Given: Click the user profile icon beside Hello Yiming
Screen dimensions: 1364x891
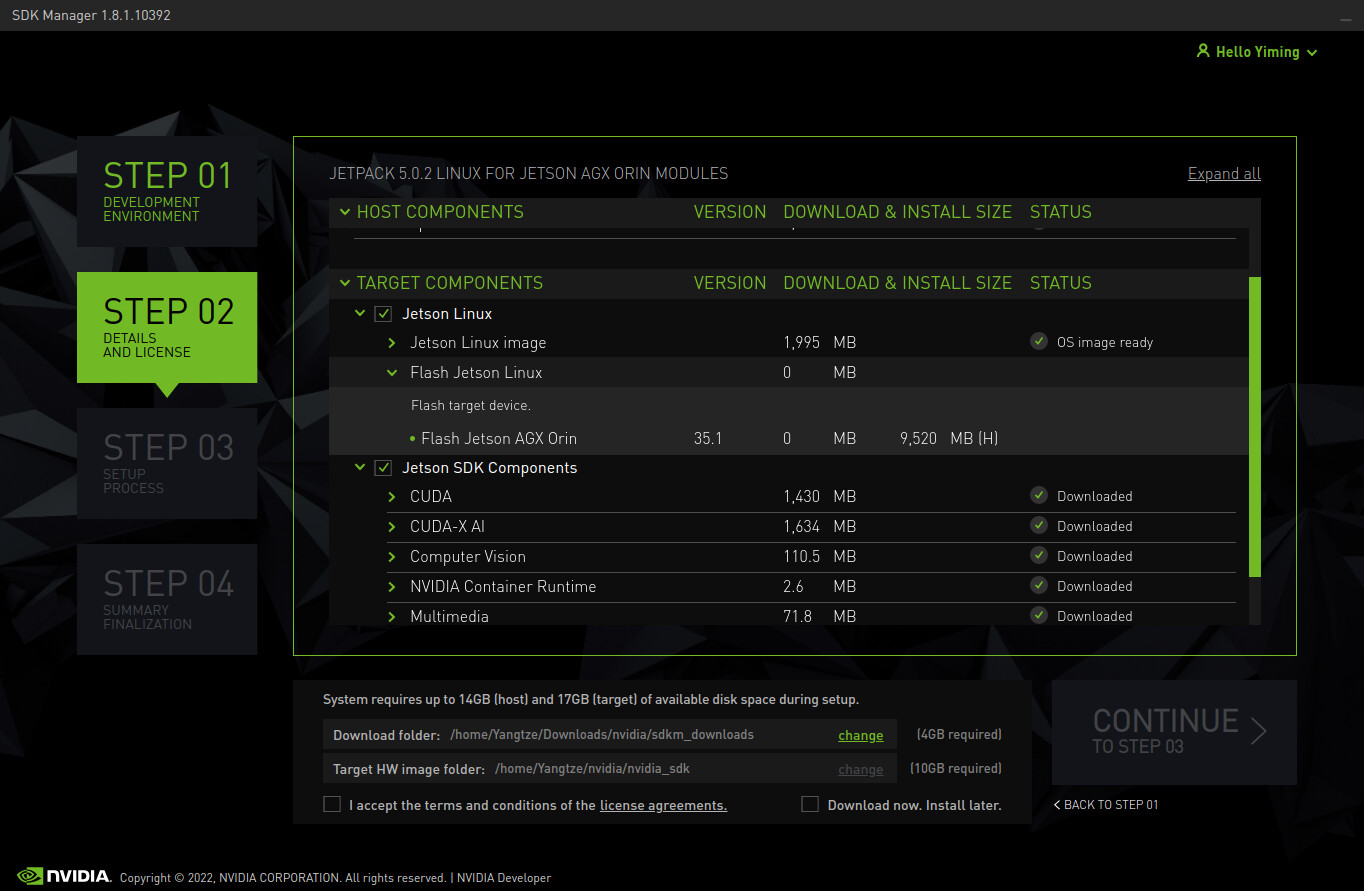Looking at the screenshot, I should pyautogui.click(x=1203, y=51).
